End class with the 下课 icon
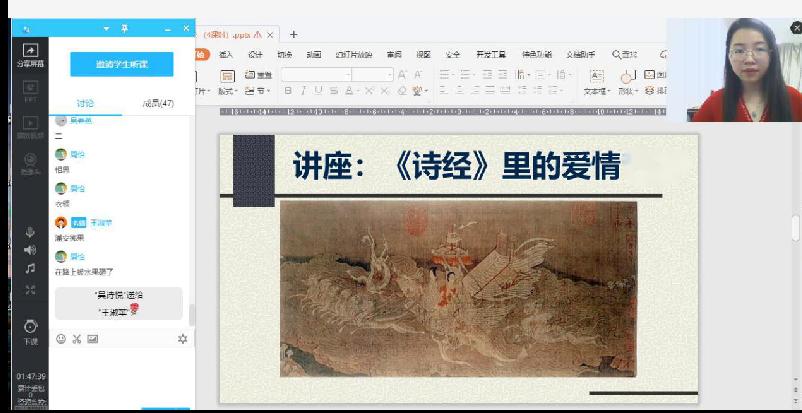Image resolution: width=802 pixels, height=413 pixels. click(30, 331)
